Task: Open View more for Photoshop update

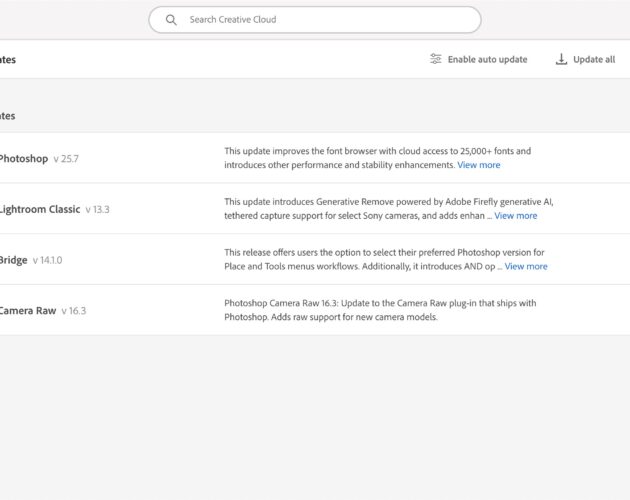Action: click(479, 165)
